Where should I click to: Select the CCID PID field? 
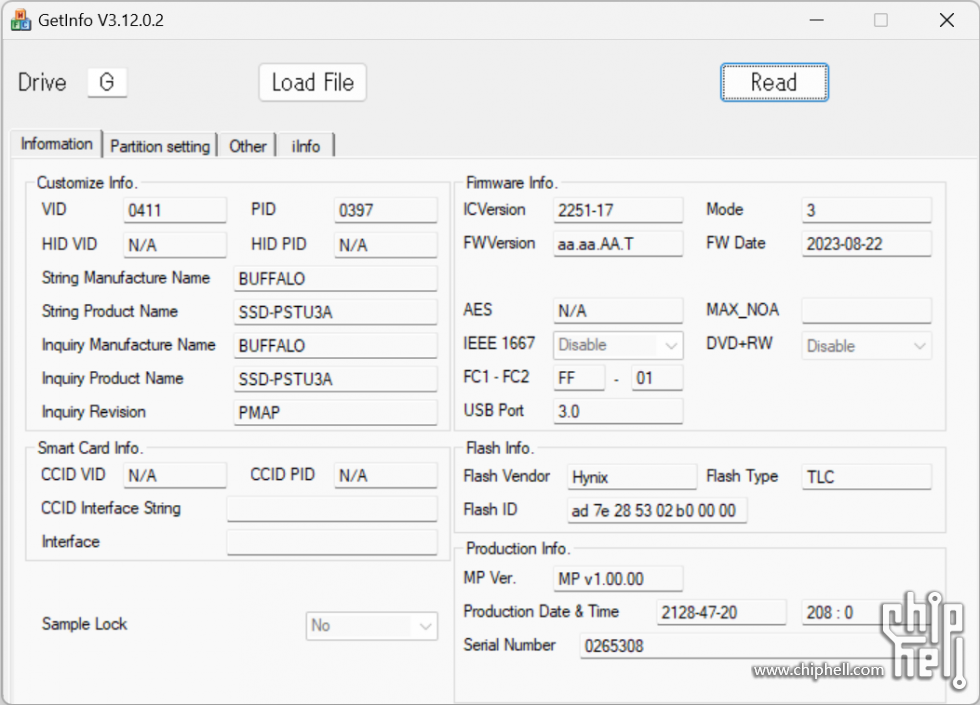386,476
